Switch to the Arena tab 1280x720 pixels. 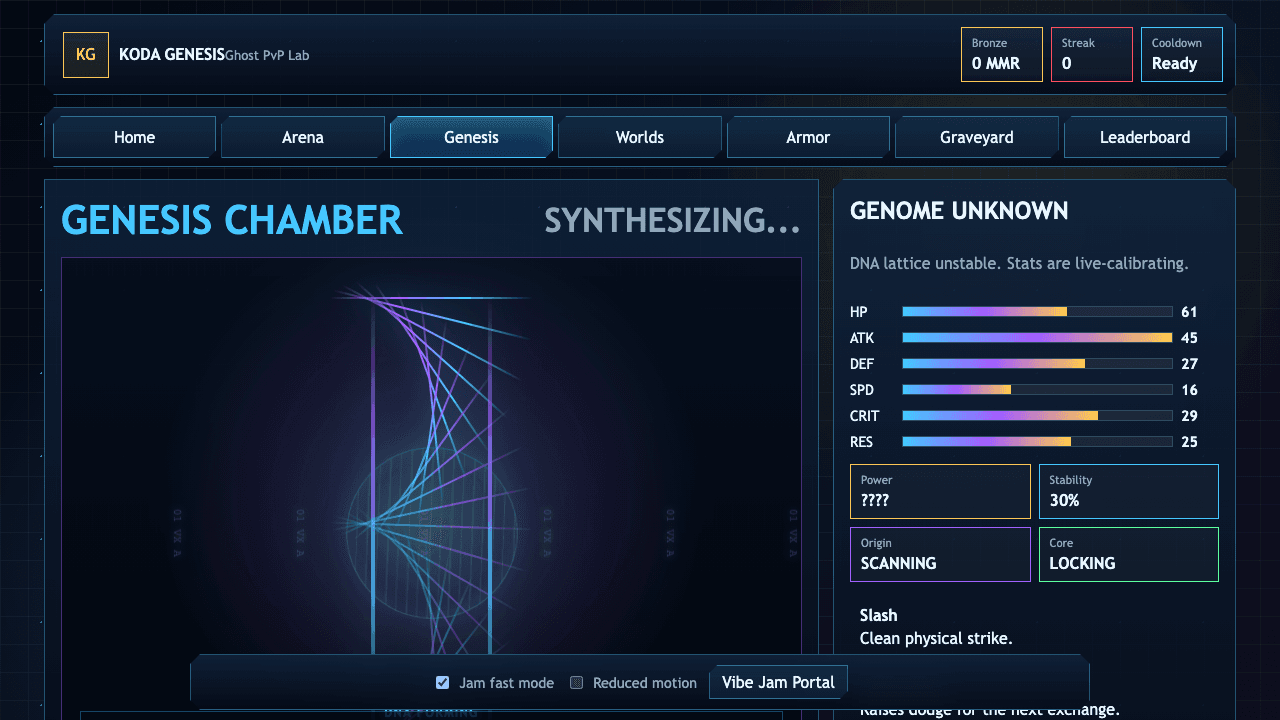coord(303,137)
